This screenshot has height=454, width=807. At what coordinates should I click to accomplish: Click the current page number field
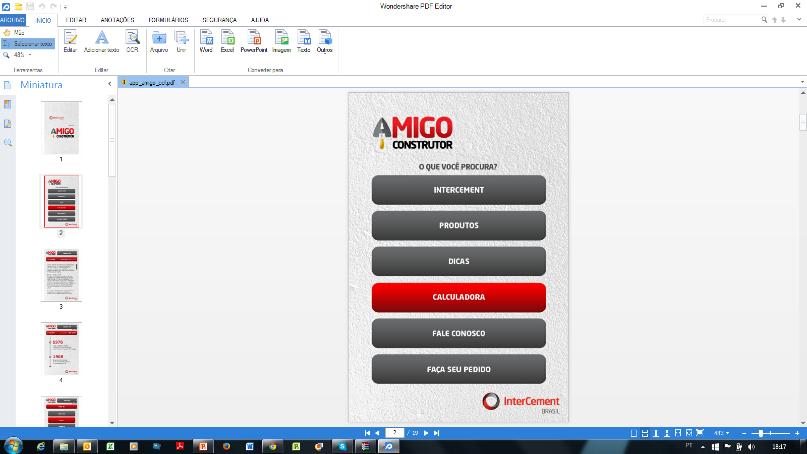(394, 433)
